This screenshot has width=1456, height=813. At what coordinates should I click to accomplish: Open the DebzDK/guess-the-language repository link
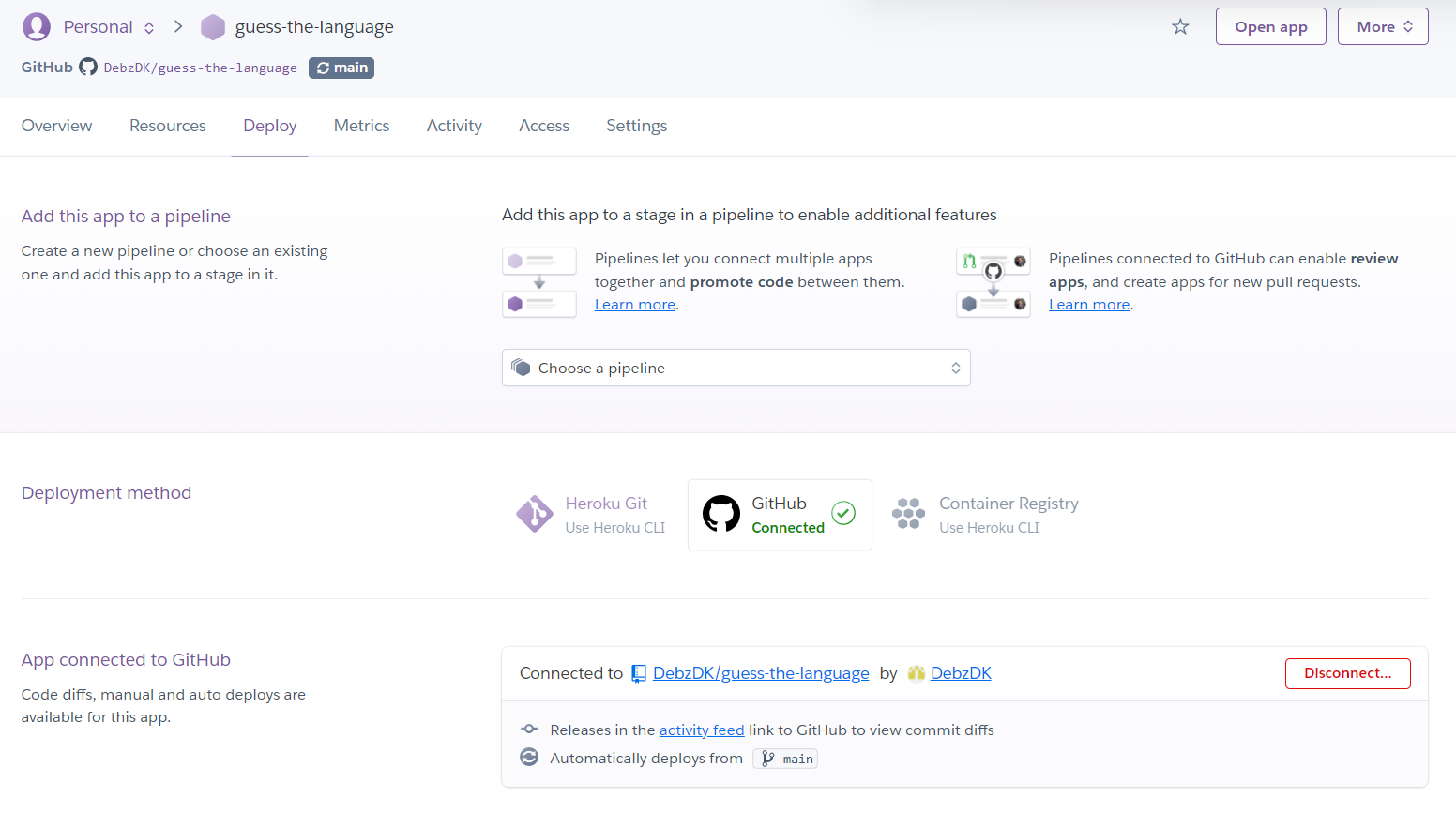(x=761, y=673)
